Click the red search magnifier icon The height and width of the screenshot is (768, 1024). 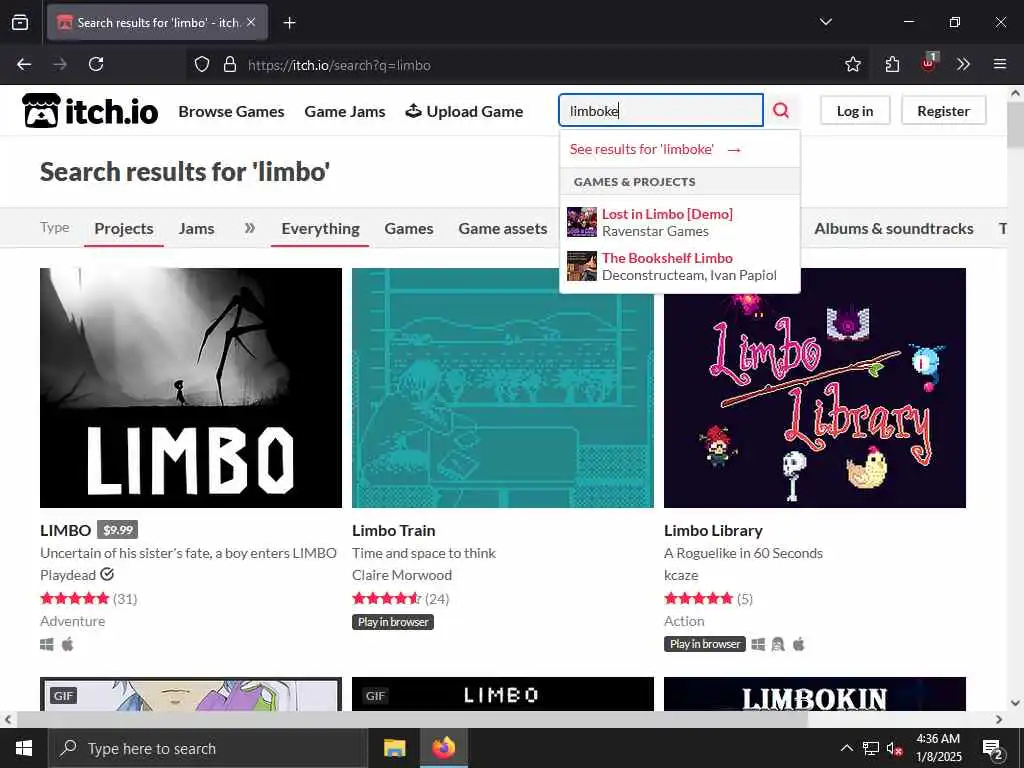pos(781,110)
